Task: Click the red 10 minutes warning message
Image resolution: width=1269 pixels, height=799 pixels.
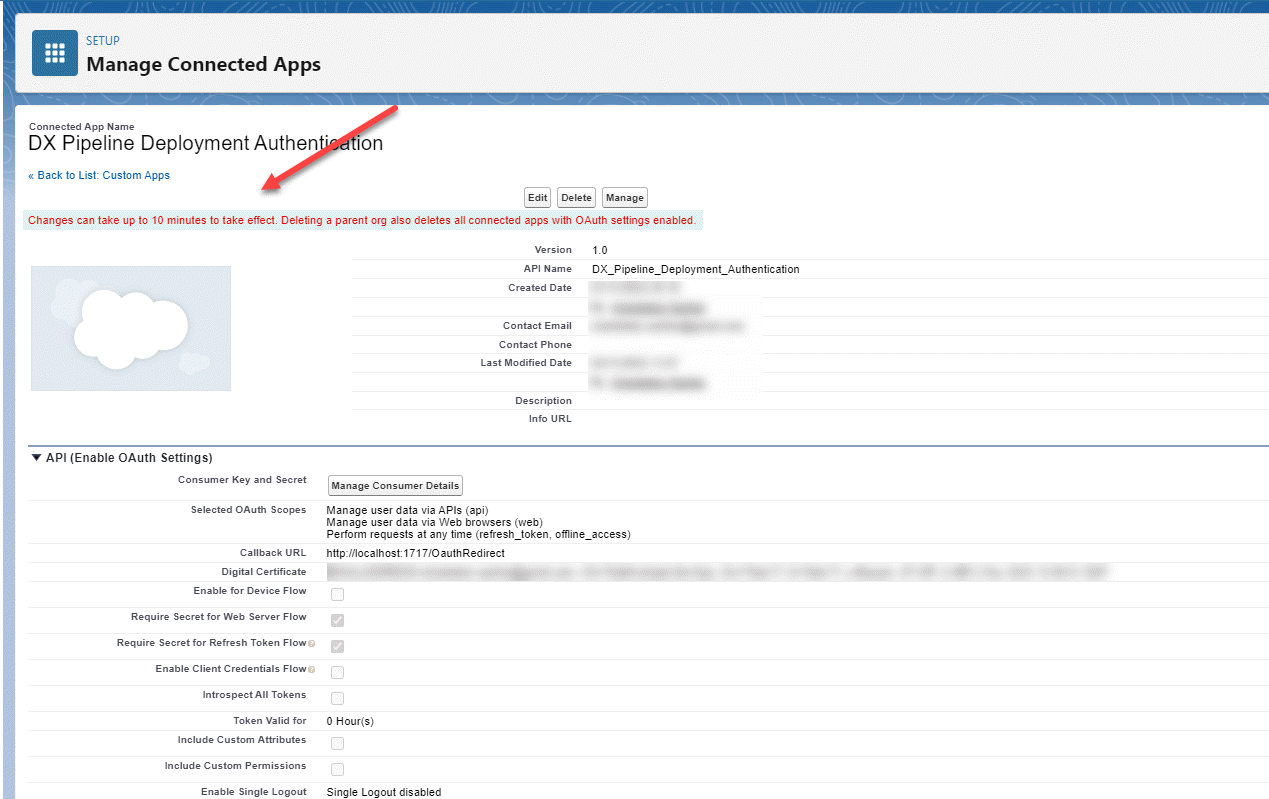Action: tap(362, 220)
